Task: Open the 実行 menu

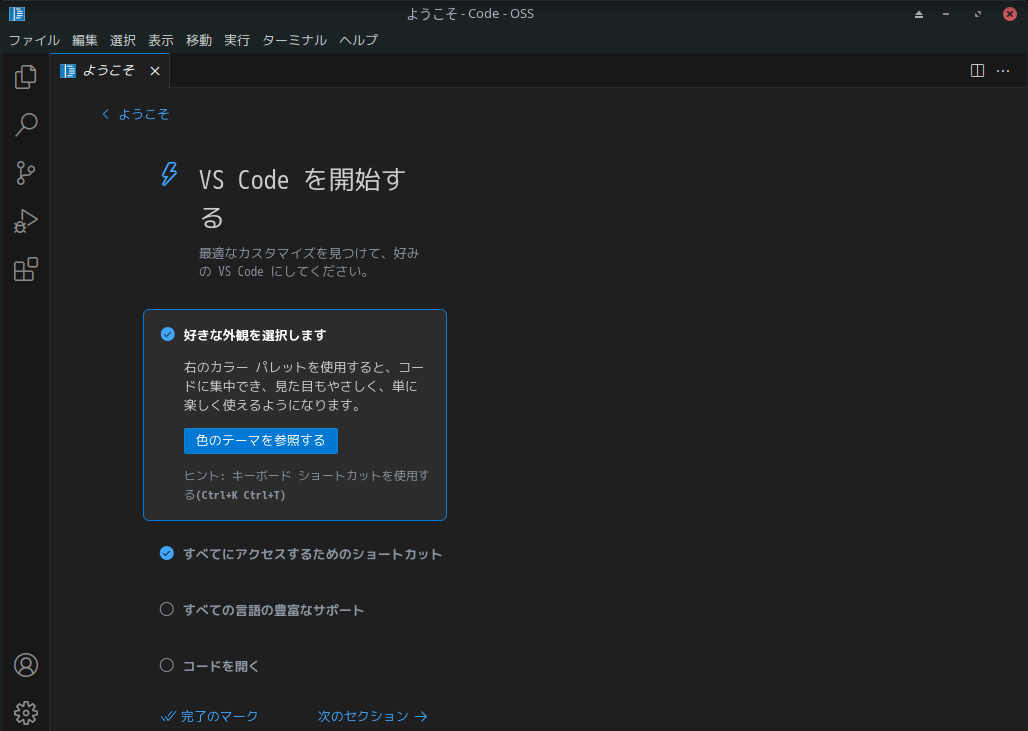Action: coord(237,40)
